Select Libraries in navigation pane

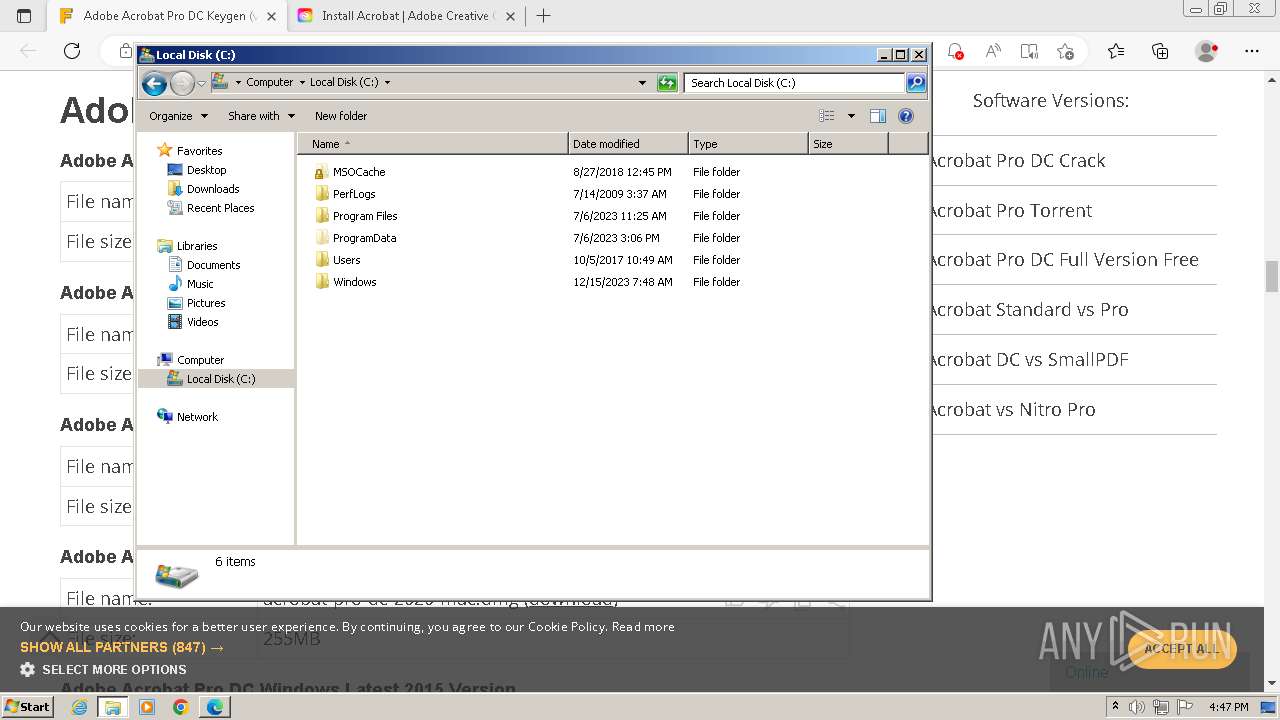click(x=197, y=246)
